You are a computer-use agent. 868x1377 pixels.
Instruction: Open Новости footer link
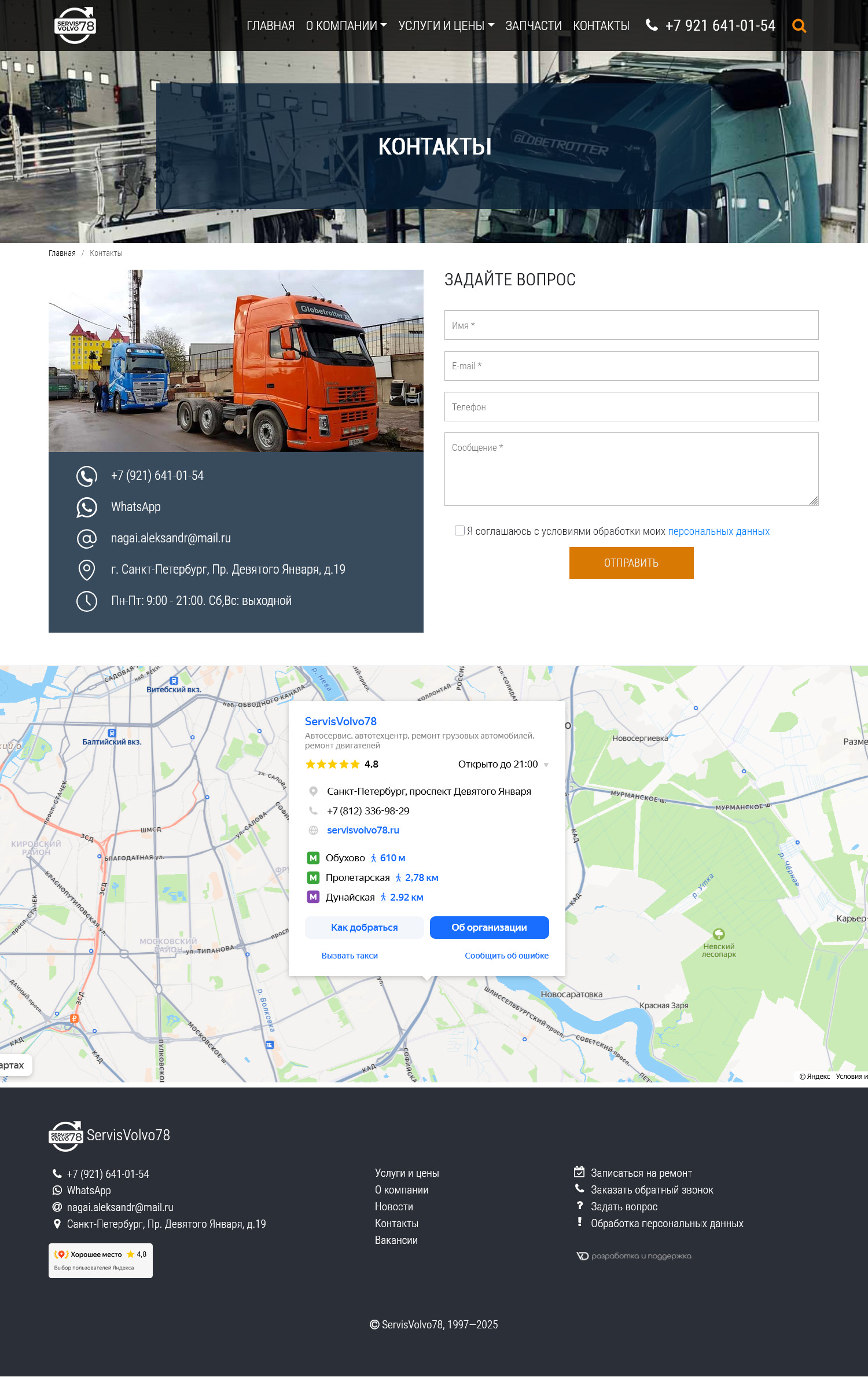394,1207
